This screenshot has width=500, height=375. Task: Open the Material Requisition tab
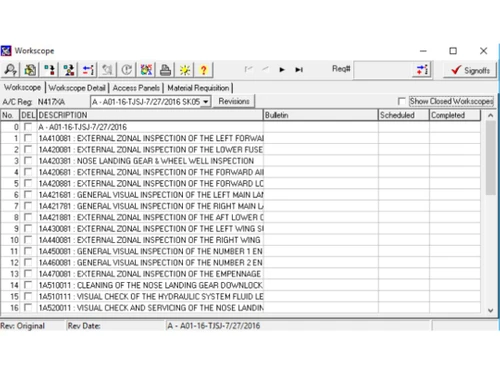point(198,88)
